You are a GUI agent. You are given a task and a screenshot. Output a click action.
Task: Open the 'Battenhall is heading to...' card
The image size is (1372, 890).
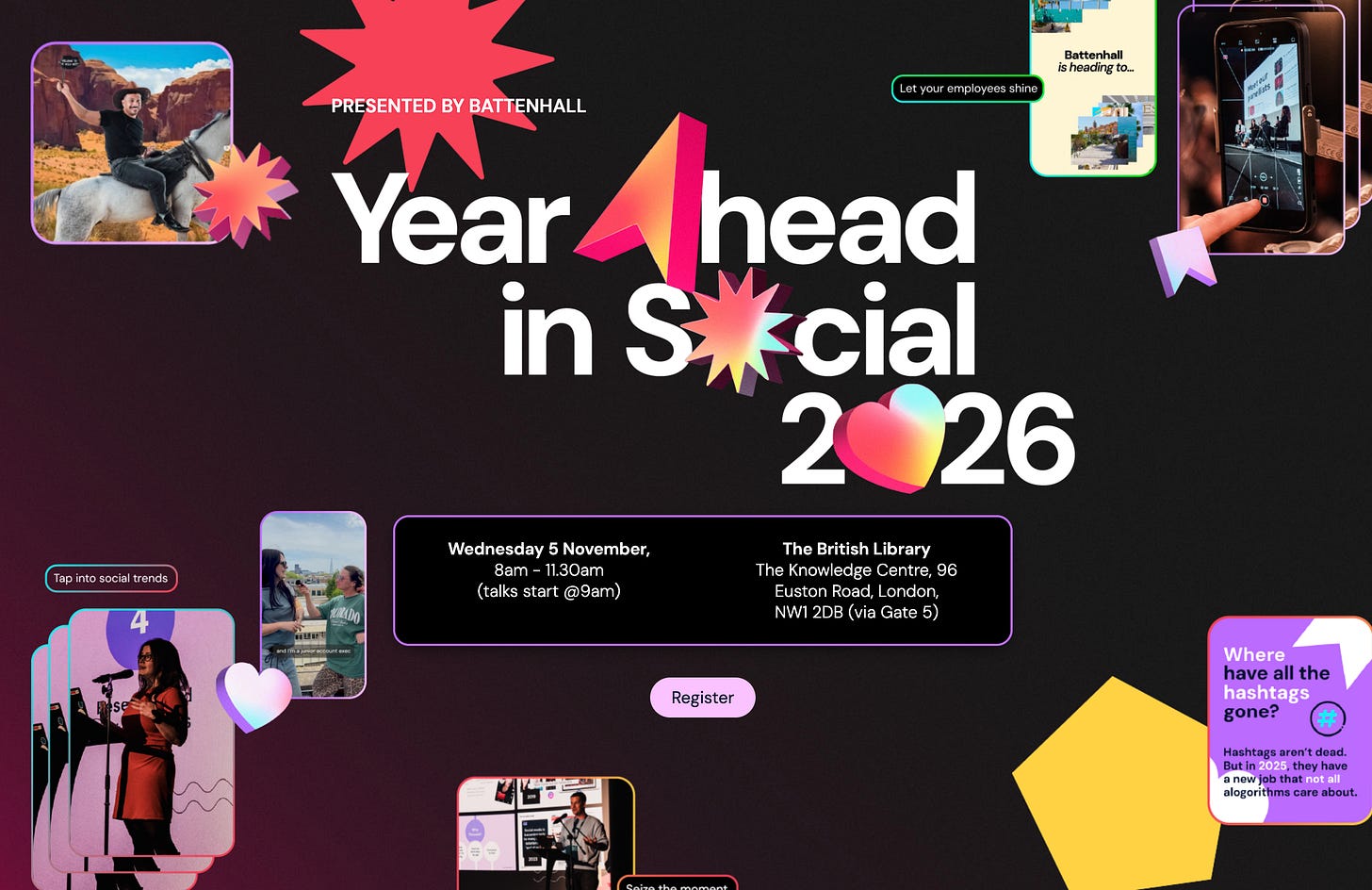coord(1093,88)
